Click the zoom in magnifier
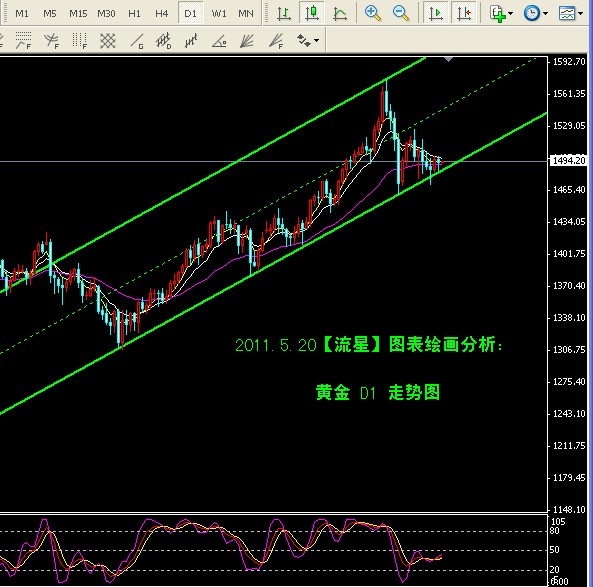Image resolution: width=593 pixels, height=587 pixels. 373,13
